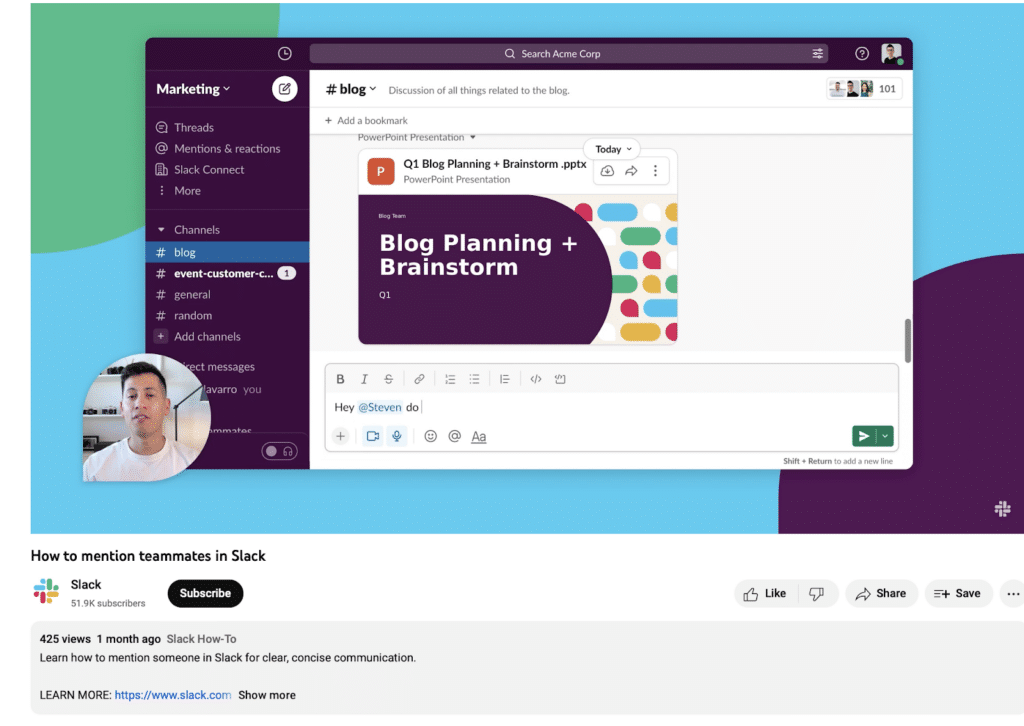Viewport: 1024px width, 726px height.
Task: Open more video actions ellipsis
Action: pyautogui.click(x=1013, y=593)
